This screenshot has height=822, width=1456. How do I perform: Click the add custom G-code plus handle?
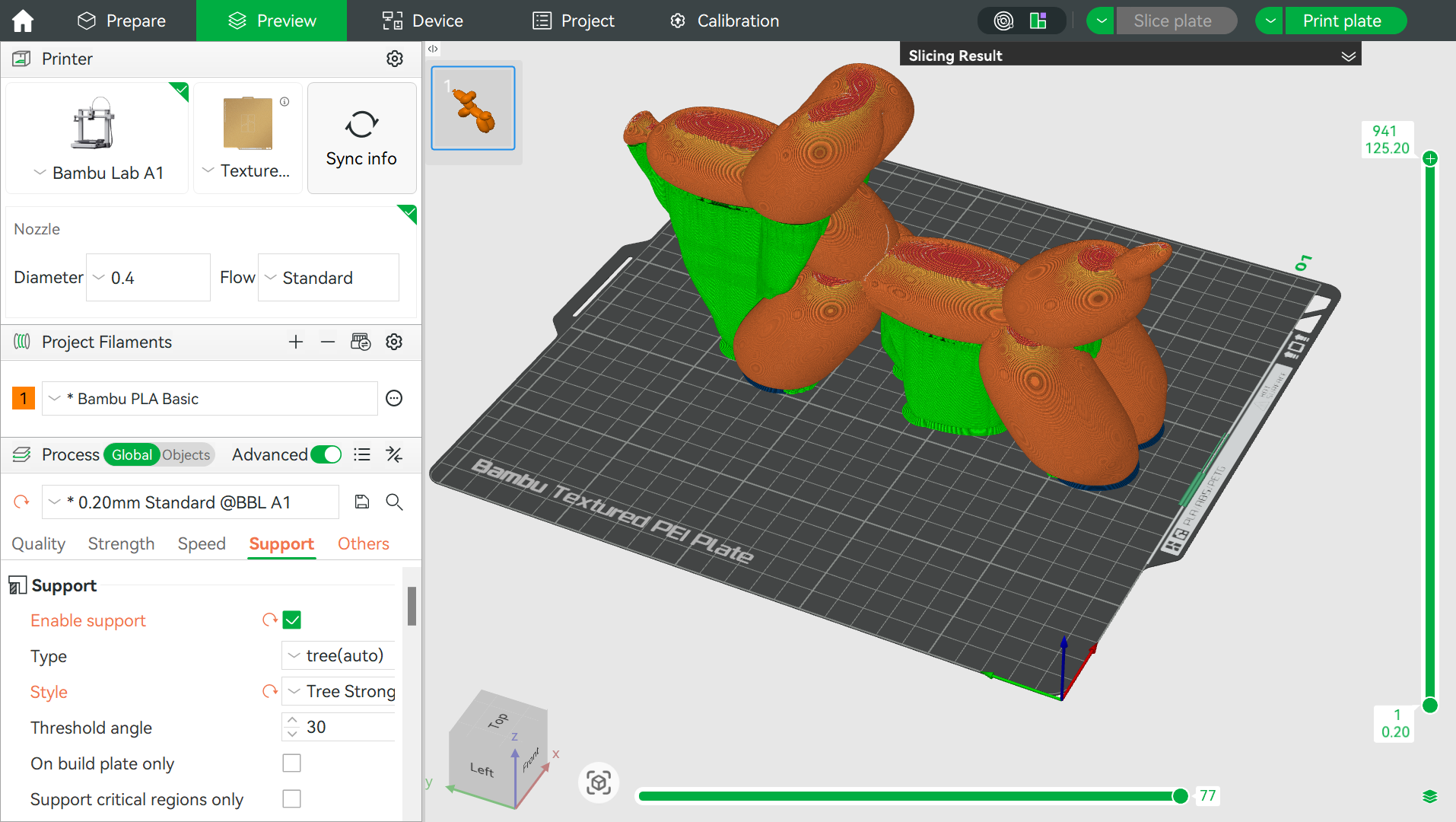pos(1430,158)
